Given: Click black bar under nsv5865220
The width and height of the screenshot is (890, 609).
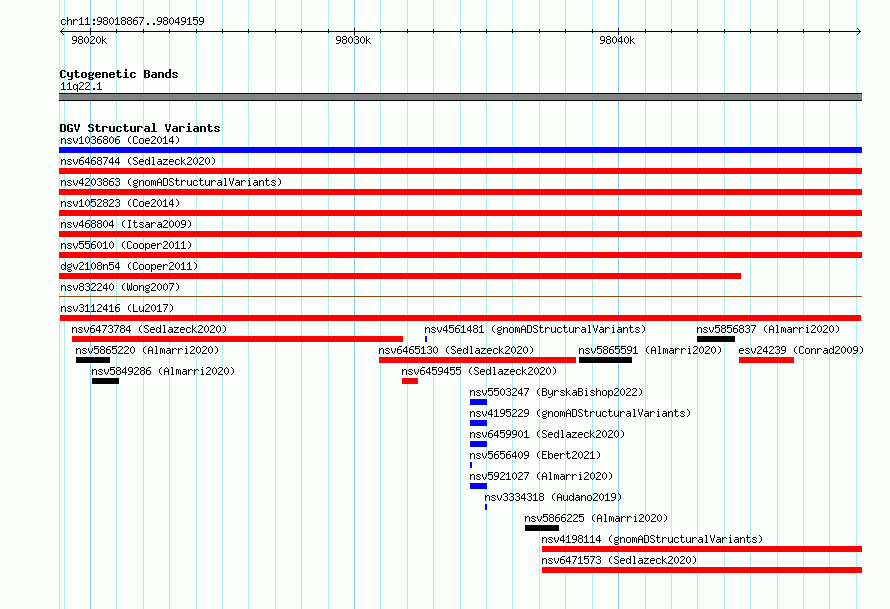Looking at the screenshot, I should click(93, 360).
